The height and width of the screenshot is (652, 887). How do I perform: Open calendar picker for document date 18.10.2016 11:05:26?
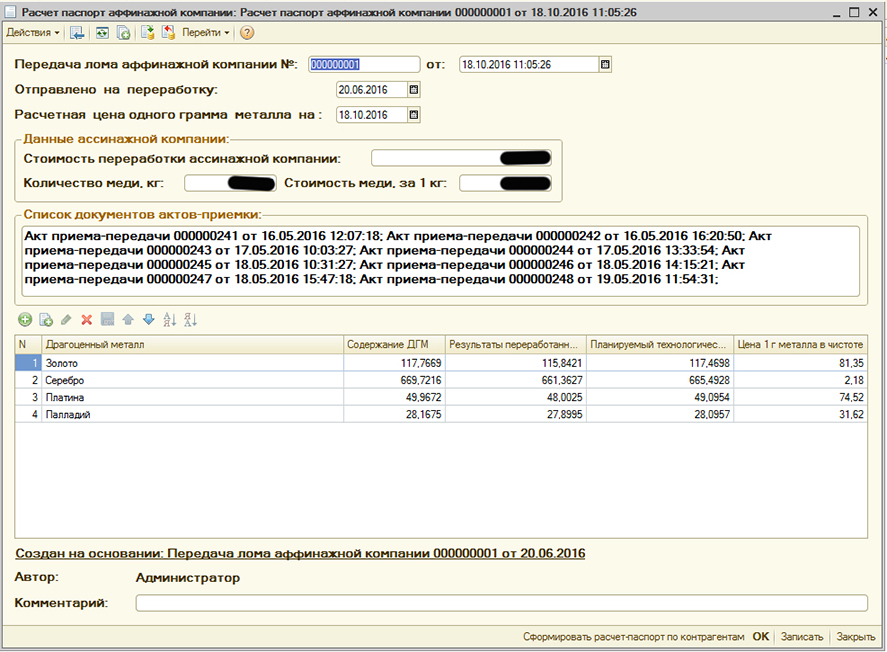point(604,64)
